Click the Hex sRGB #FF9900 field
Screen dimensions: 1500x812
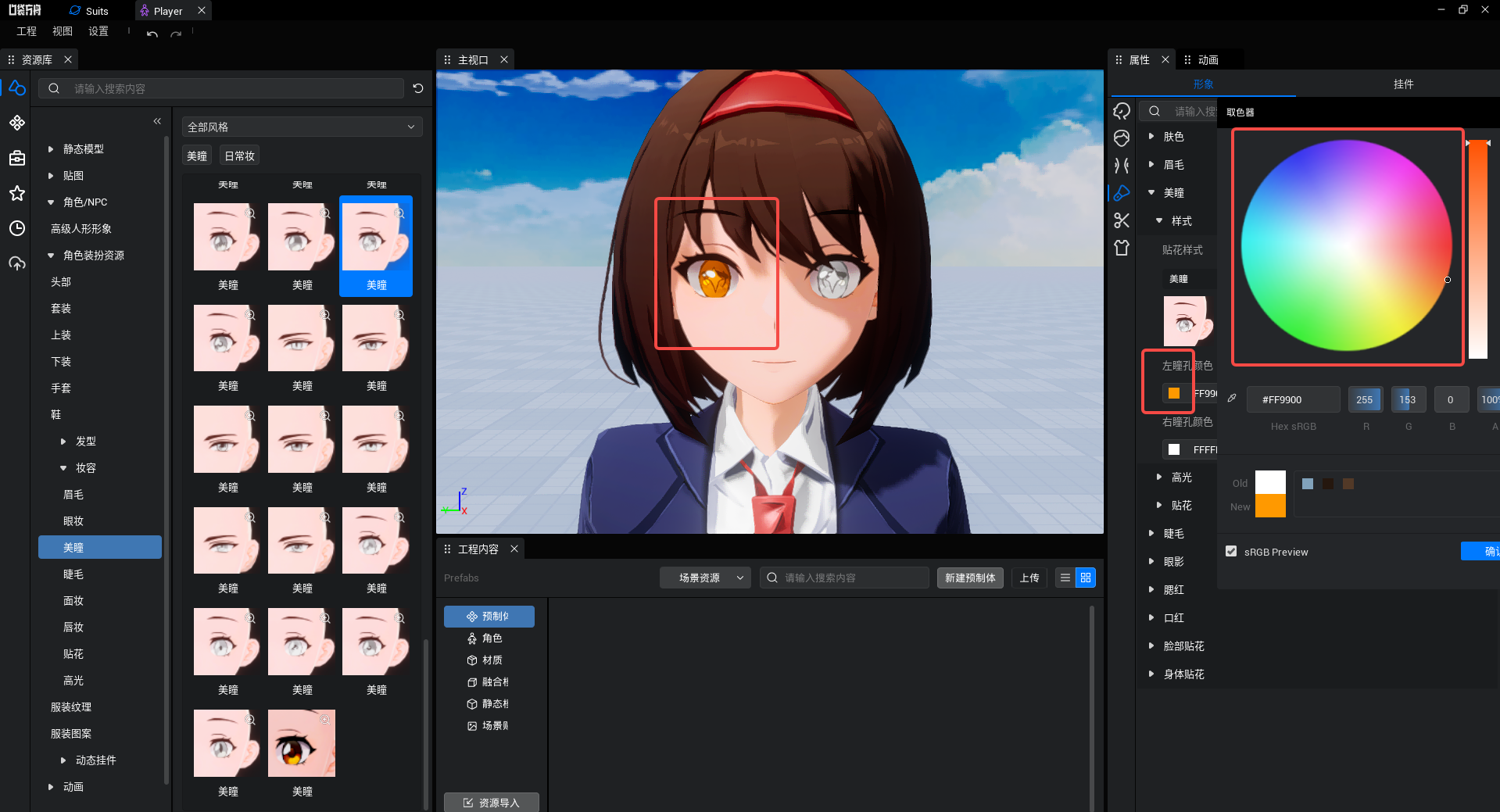pyautogui.click(x=1293, y=399)
